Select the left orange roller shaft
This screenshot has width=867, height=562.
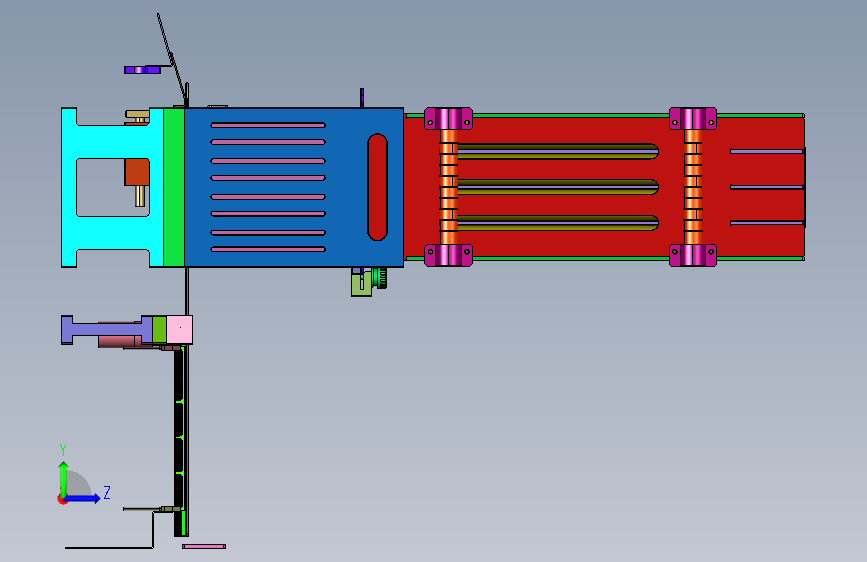(448, 187)
